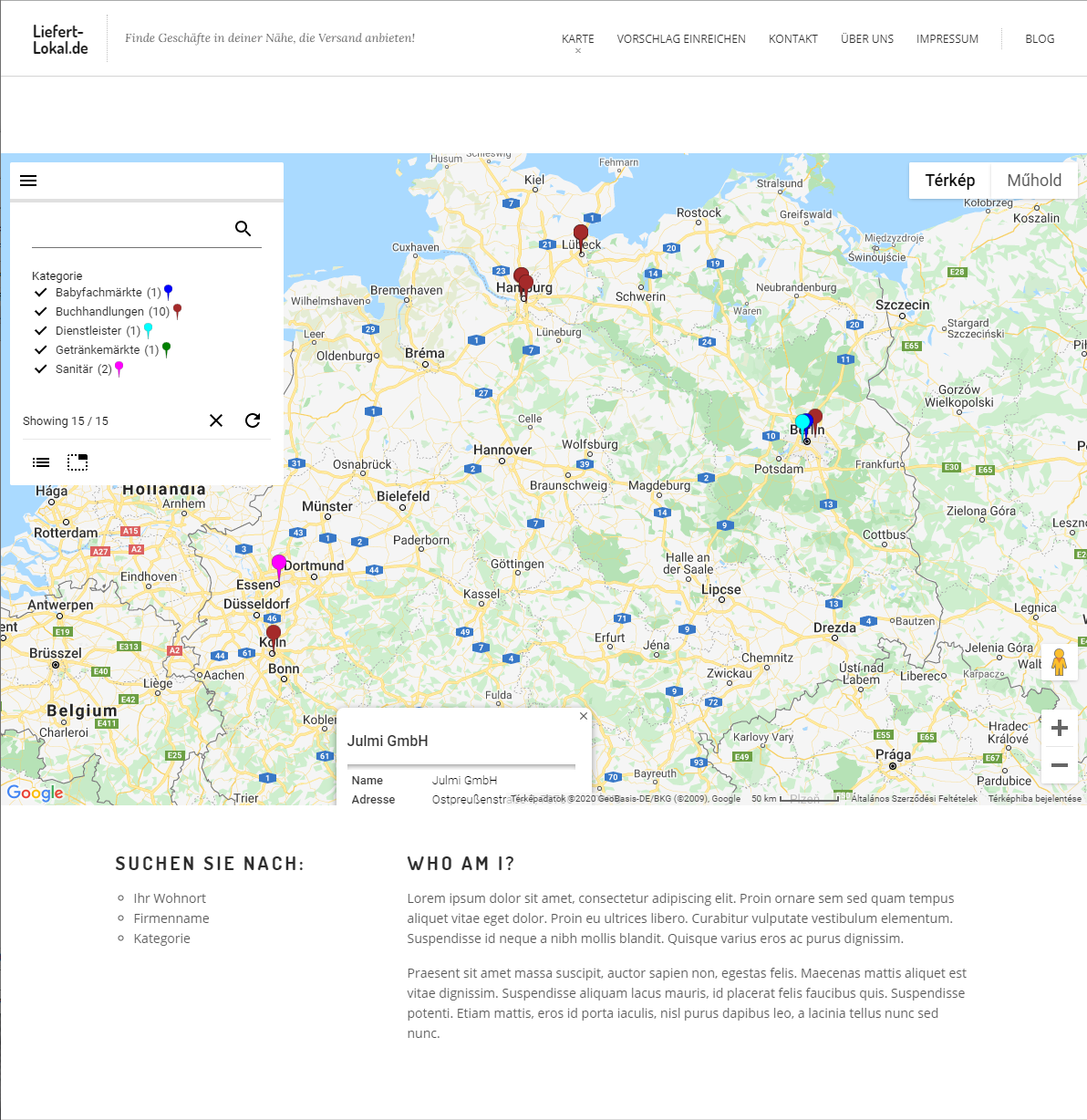Click the Liefert-Lokal.de logo
The image size is (1087, 1120).
60,39
